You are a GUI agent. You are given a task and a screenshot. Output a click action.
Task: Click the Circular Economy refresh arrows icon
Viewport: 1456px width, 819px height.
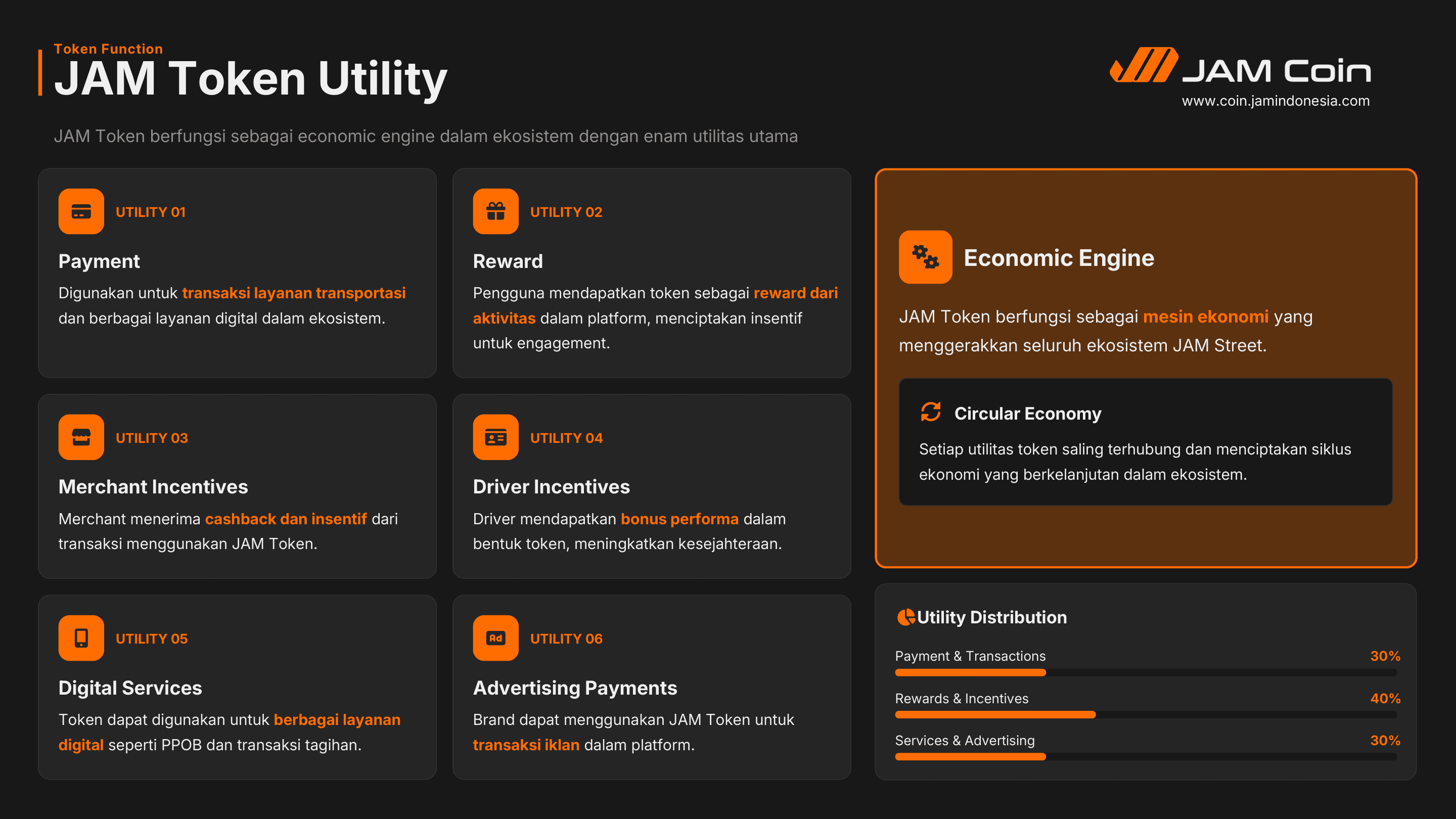pyautogui.click(x=930, y=412)
